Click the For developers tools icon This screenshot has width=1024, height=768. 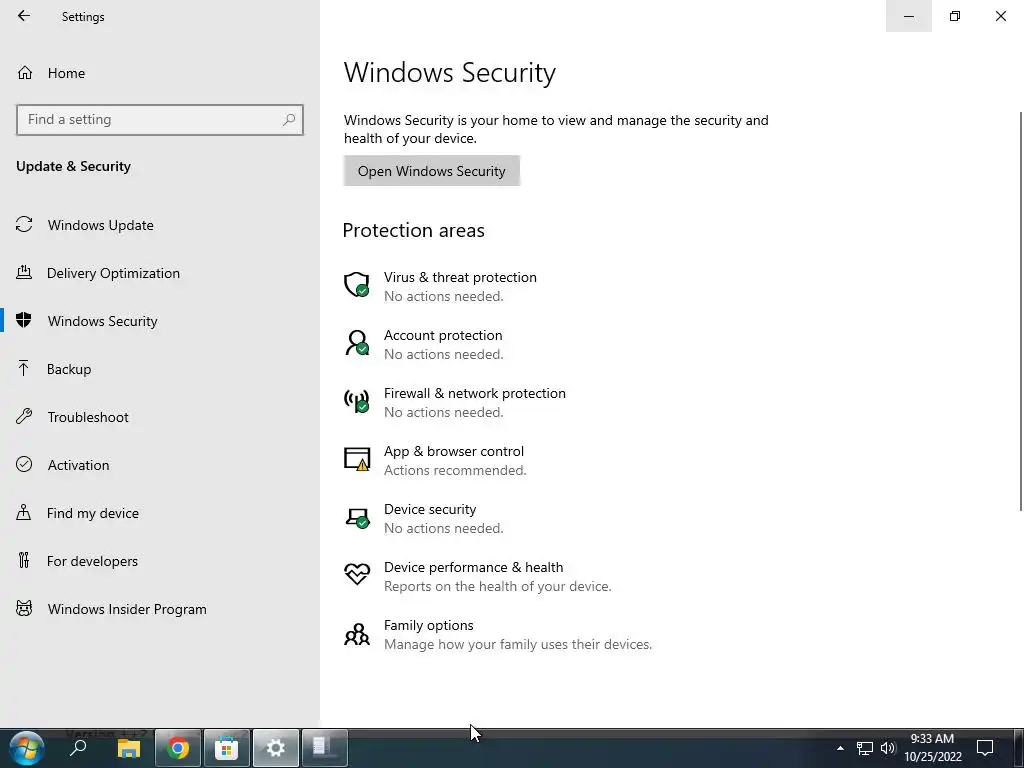[x=24, y=560]
